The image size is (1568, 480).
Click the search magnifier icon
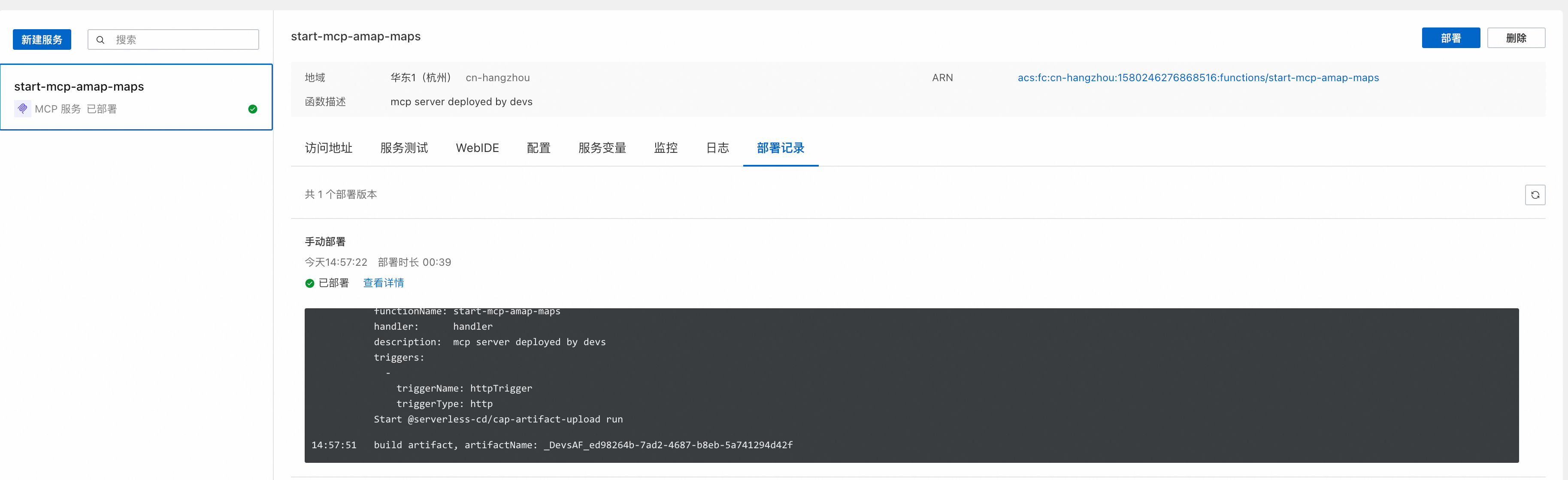point(100,40)
